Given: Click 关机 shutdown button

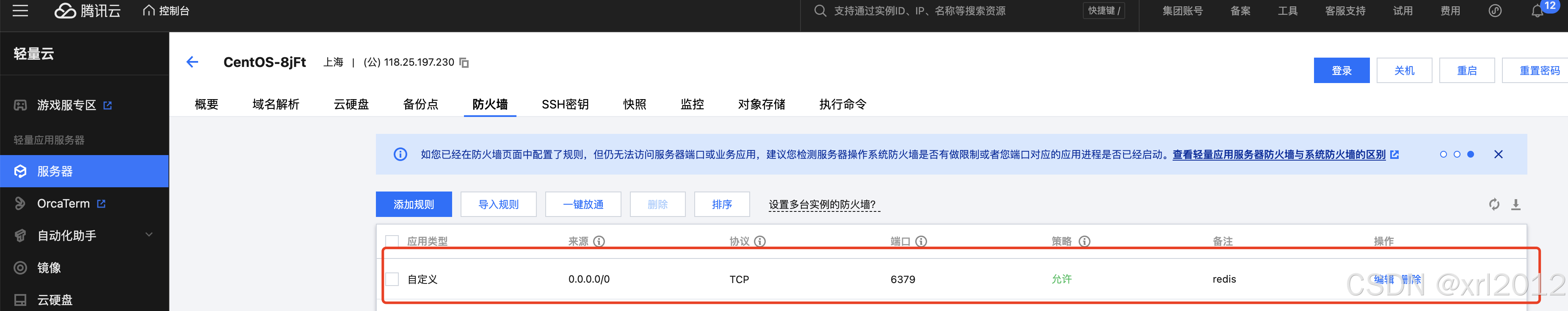Looking at the screenshot, I should click(x=1404, y=71).
